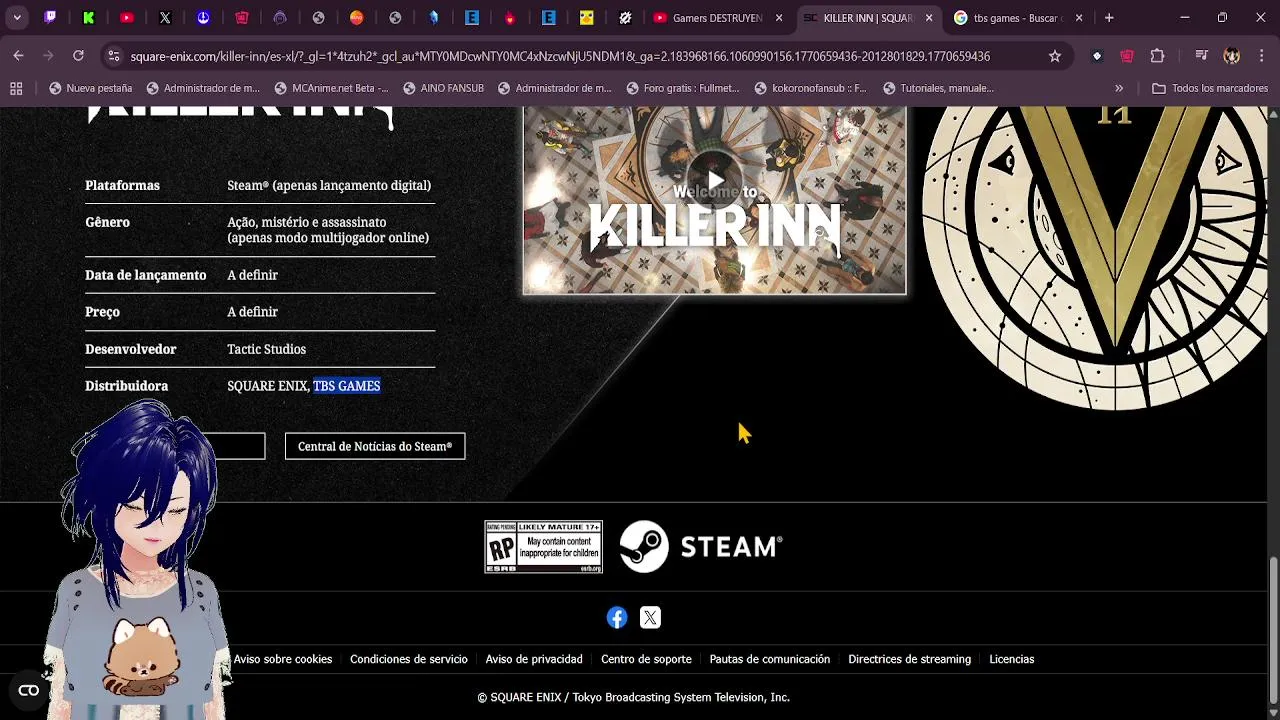Switch to the yellow duck face pinned tab
This screenshot has width=1280, height=720.
pyautogui.click(x=587, y=17)
